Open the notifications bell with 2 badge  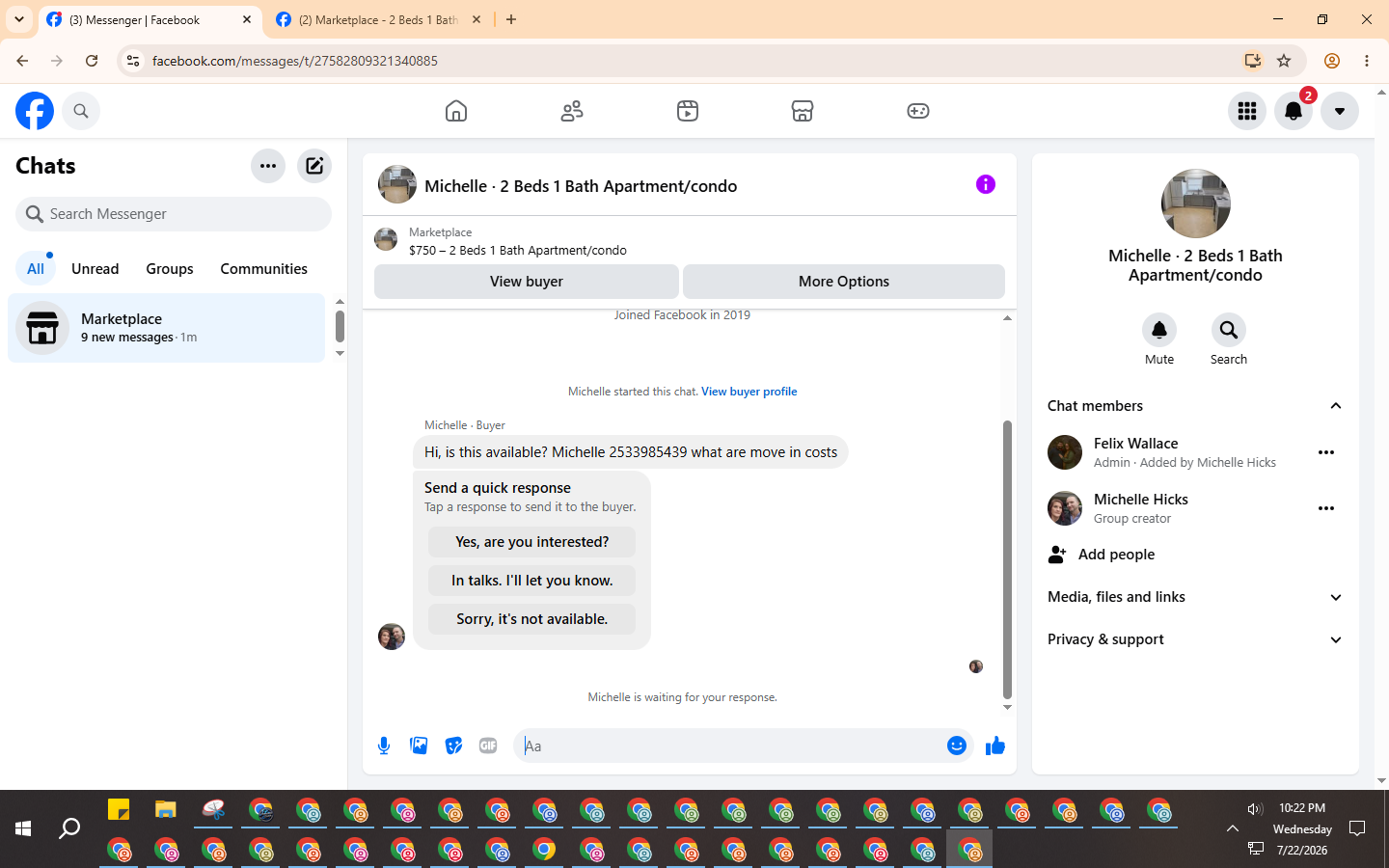point(1294,111)
